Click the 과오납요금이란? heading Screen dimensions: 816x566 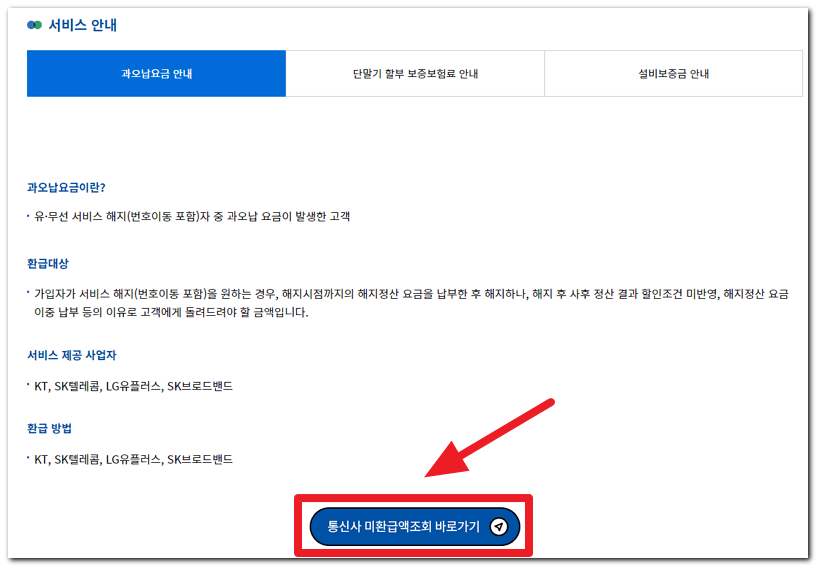(66, 187)
